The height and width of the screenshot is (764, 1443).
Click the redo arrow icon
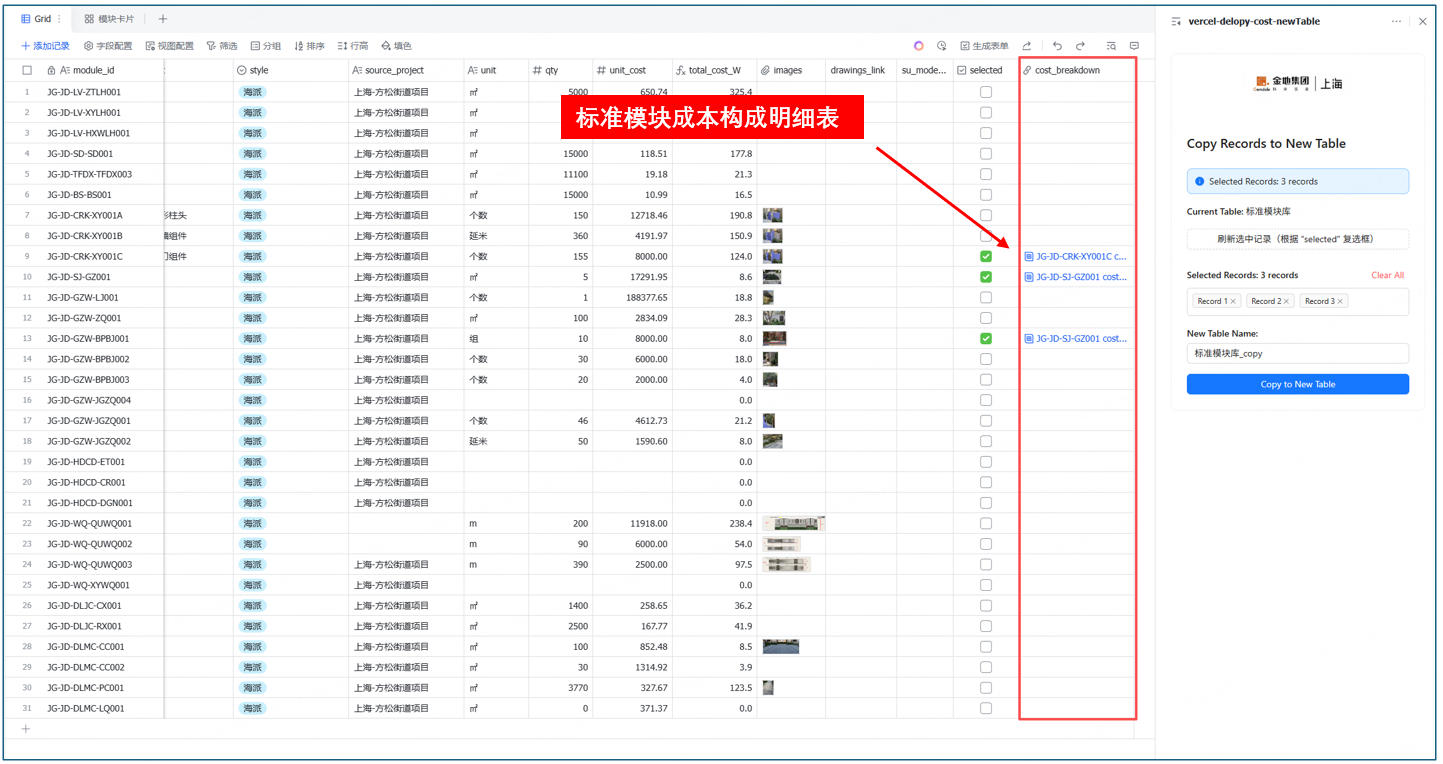(x=1080, y=46)
